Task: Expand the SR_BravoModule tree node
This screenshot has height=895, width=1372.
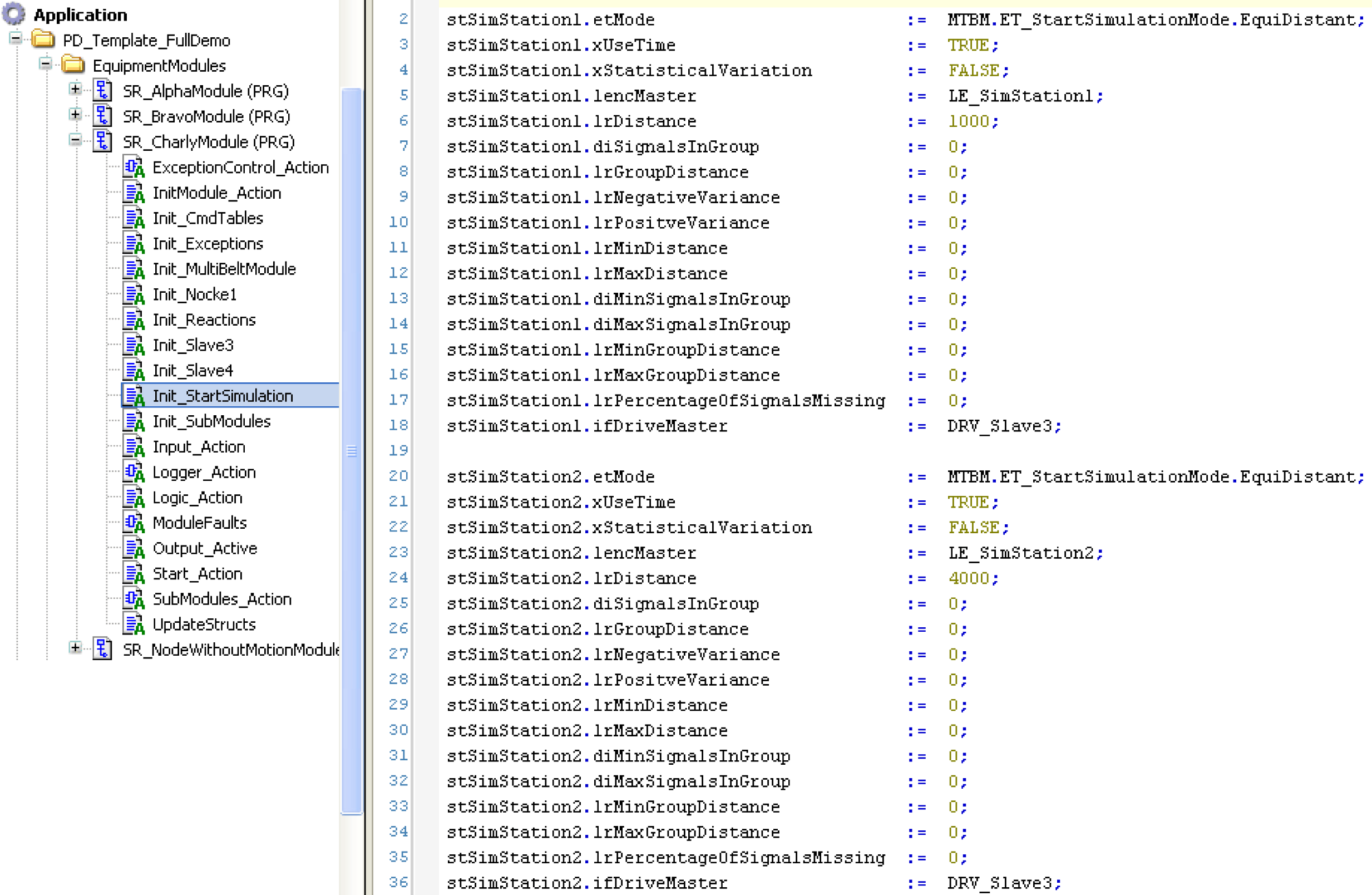Action: [x=75, y=114]
